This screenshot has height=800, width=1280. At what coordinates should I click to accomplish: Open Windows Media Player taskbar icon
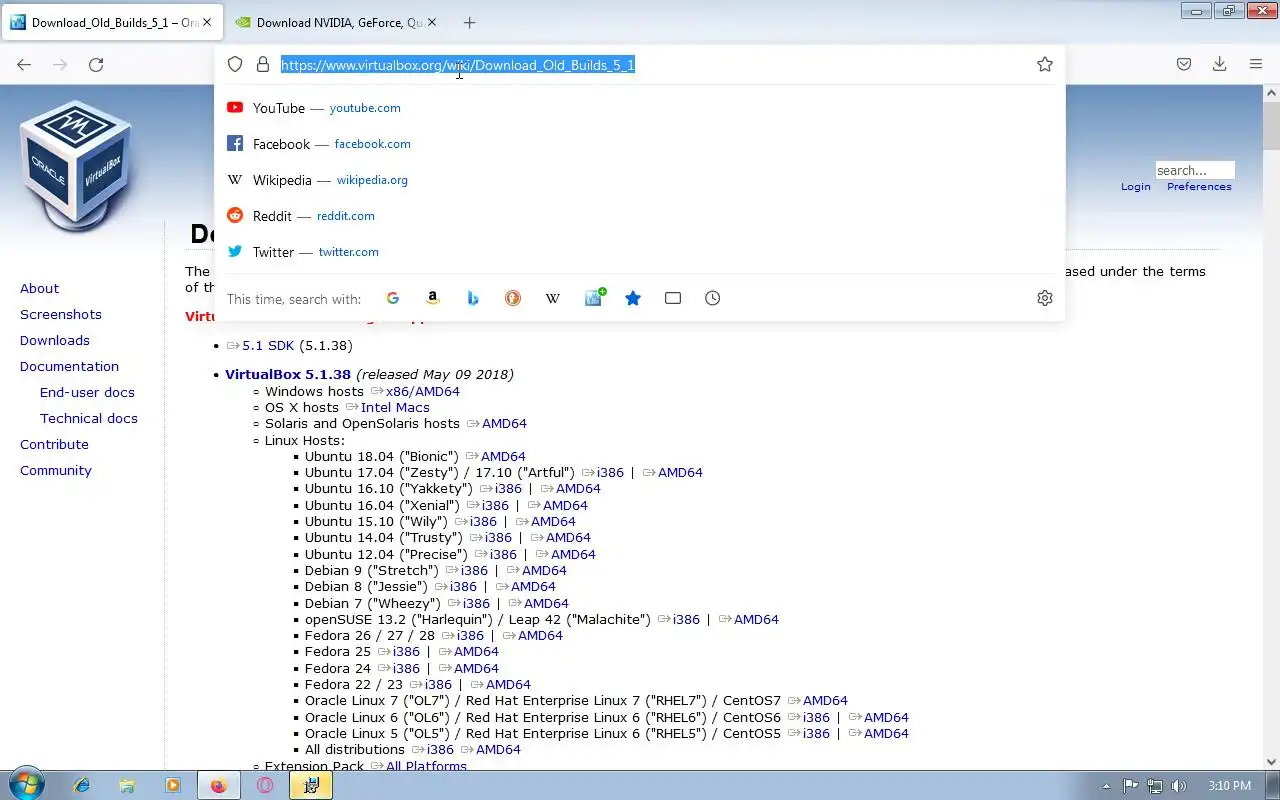click(x=172, y=786)
